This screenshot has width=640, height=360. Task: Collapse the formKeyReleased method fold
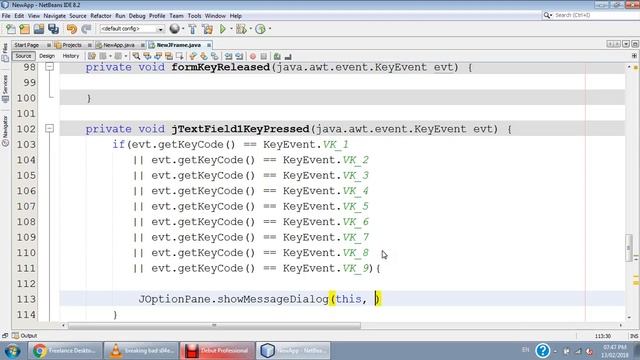tap(49, 66)
